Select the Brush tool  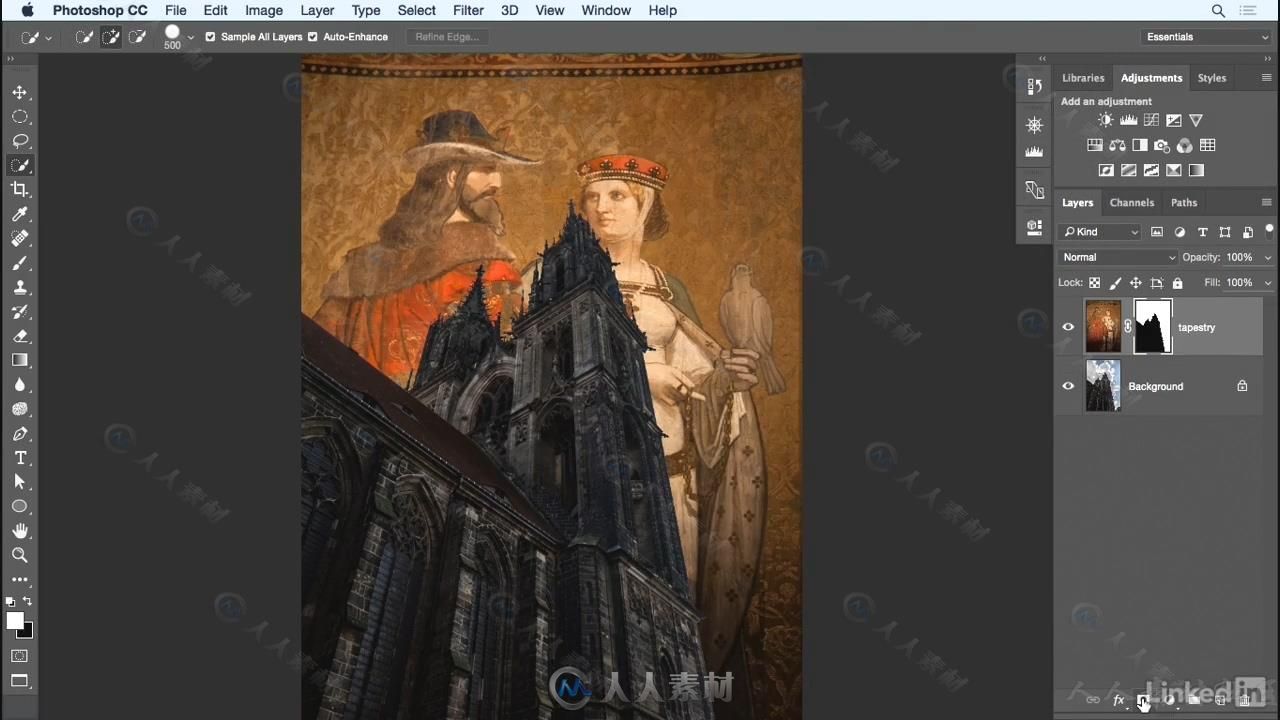(19, 263)
